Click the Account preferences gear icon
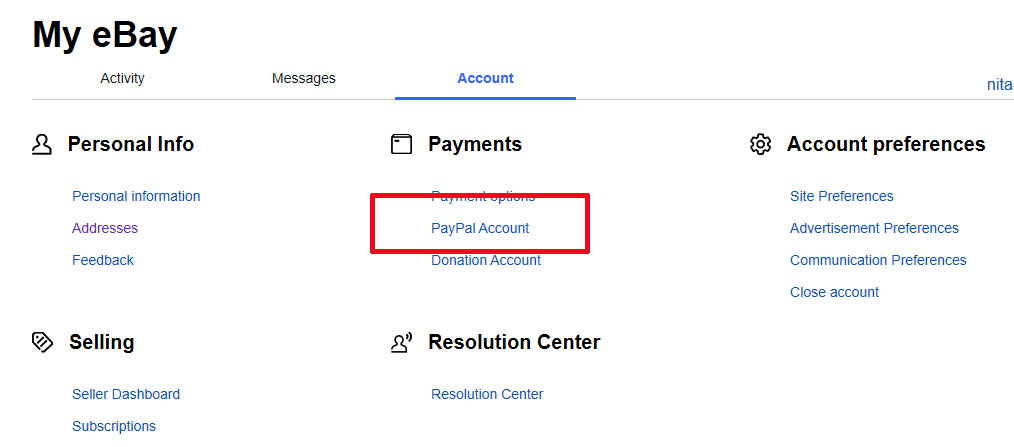The height and width of the screenshot is (447, 1014). (760, 144)
